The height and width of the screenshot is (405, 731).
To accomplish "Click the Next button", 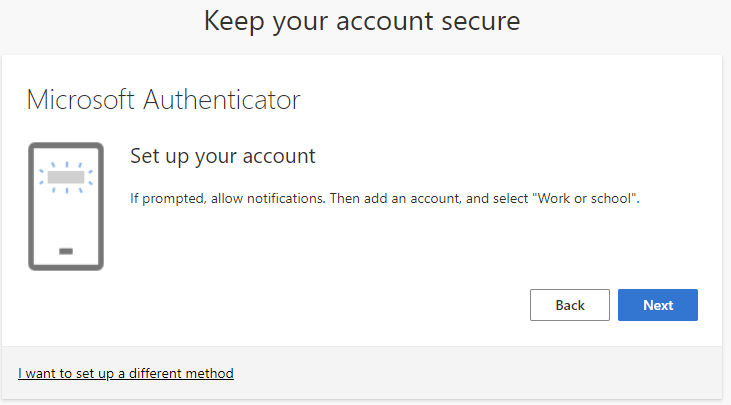I will point(657,305).
